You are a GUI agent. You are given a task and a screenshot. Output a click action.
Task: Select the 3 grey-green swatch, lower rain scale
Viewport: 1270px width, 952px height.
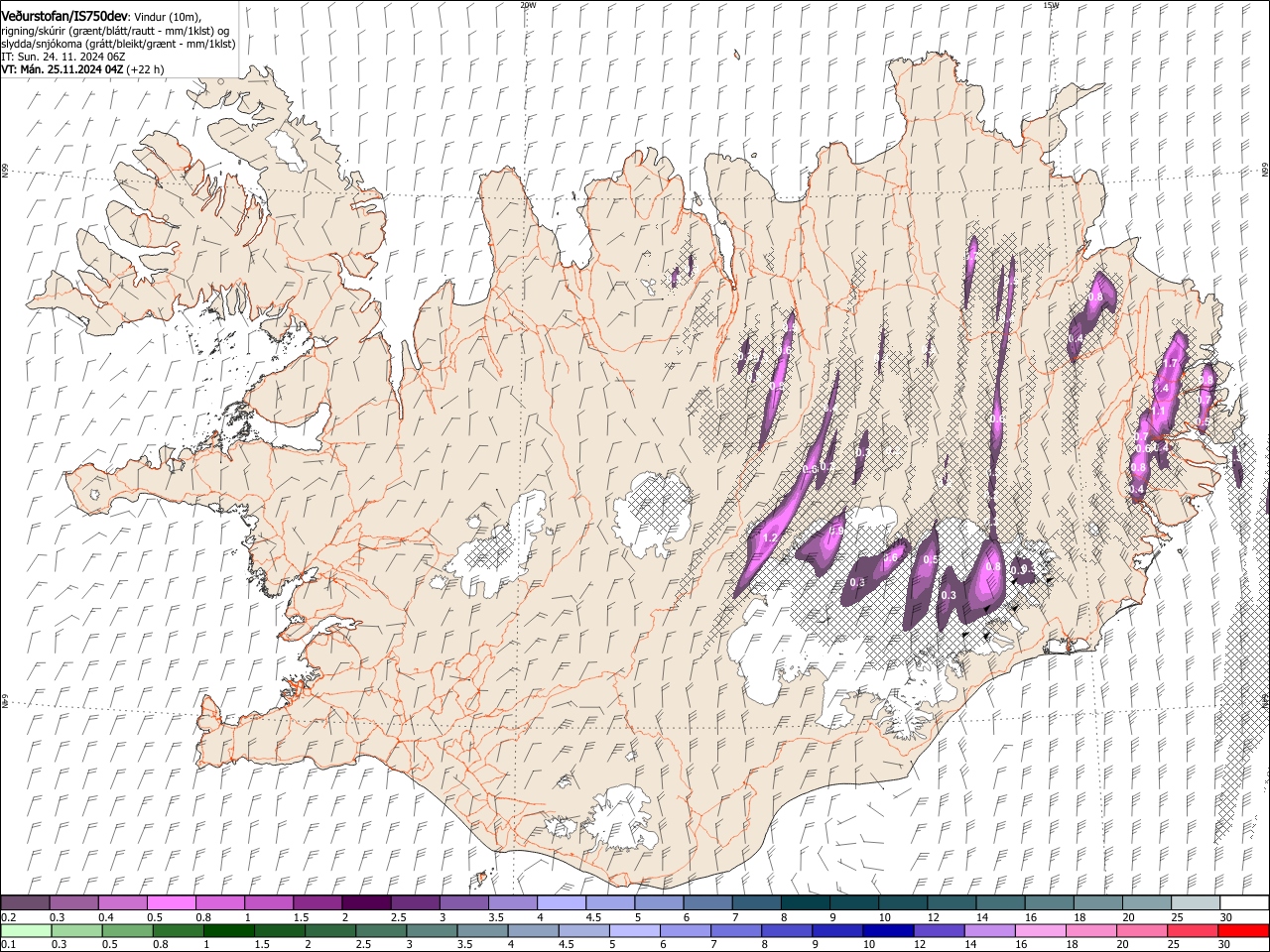(x=432, y=930)
